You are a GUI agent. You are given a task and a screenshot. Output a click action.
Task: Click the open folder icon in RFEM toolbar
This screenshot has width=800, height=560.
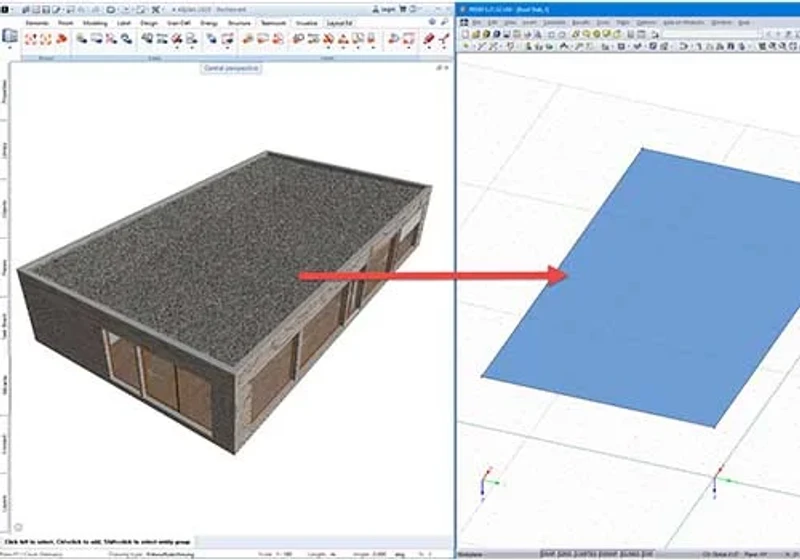[476, 34]
